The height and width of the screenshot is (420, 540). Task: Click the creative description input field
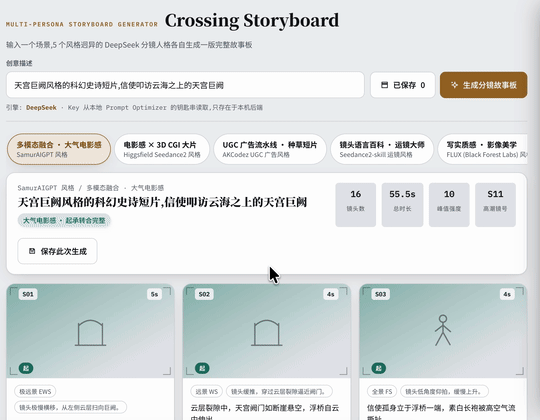coord(185,85)
